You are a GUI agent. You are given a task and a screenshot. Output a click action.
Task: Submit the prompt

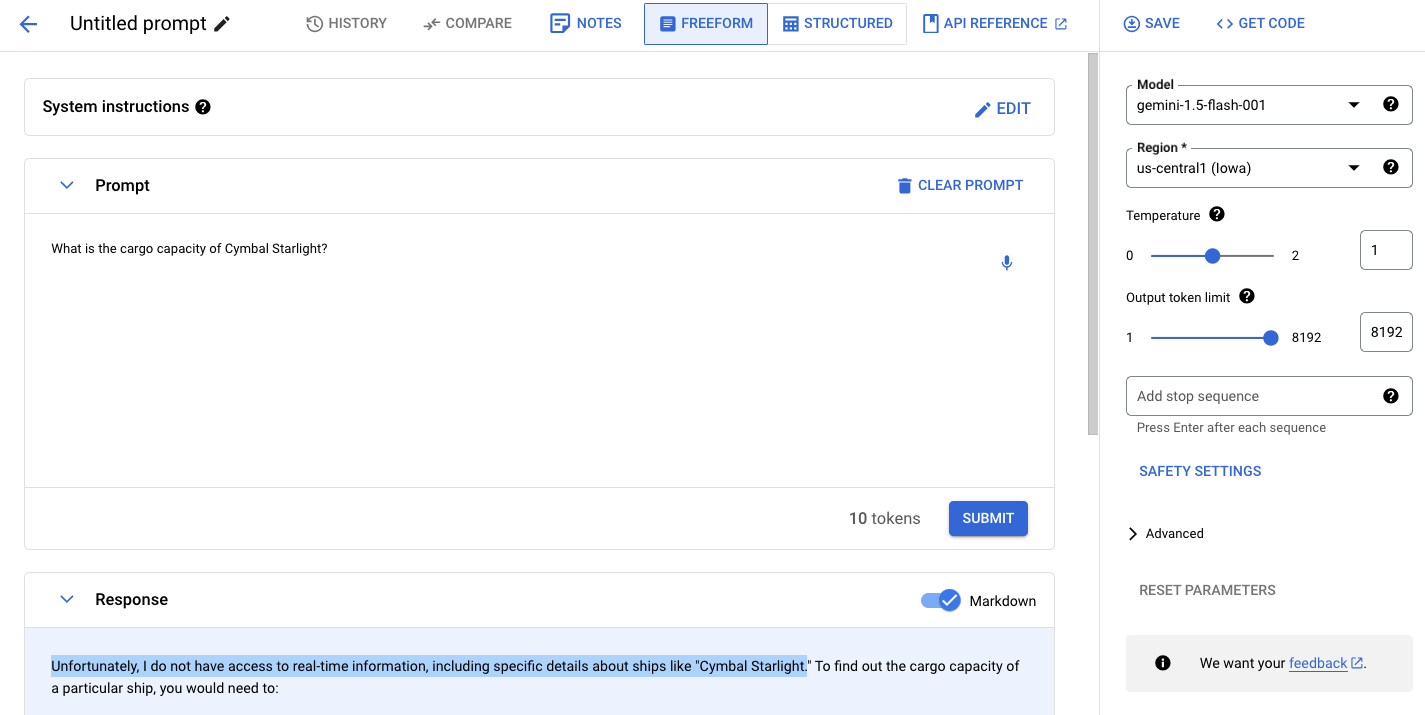tap(988, 518)
